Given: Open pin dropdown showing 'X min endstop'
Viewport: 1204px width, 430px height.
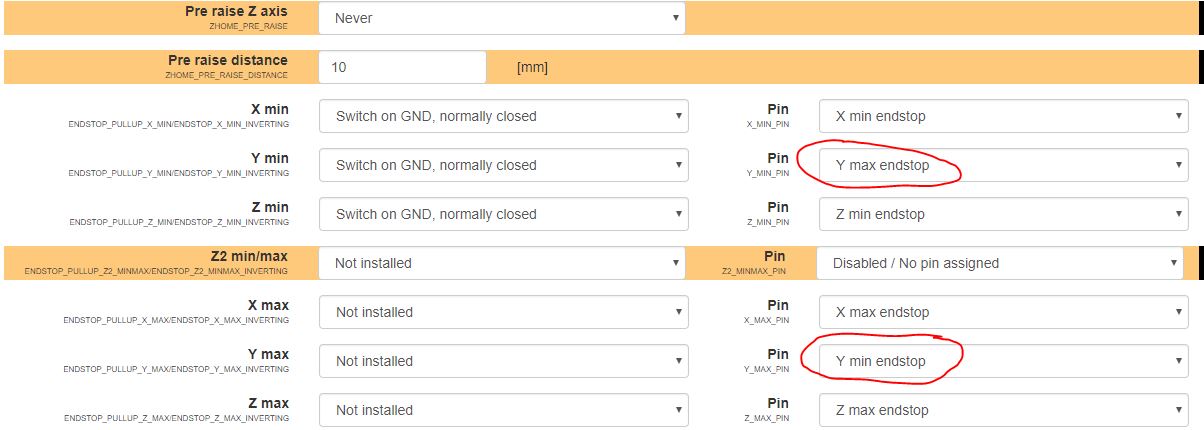Looking at the screenshot, I should point(1003,116).
